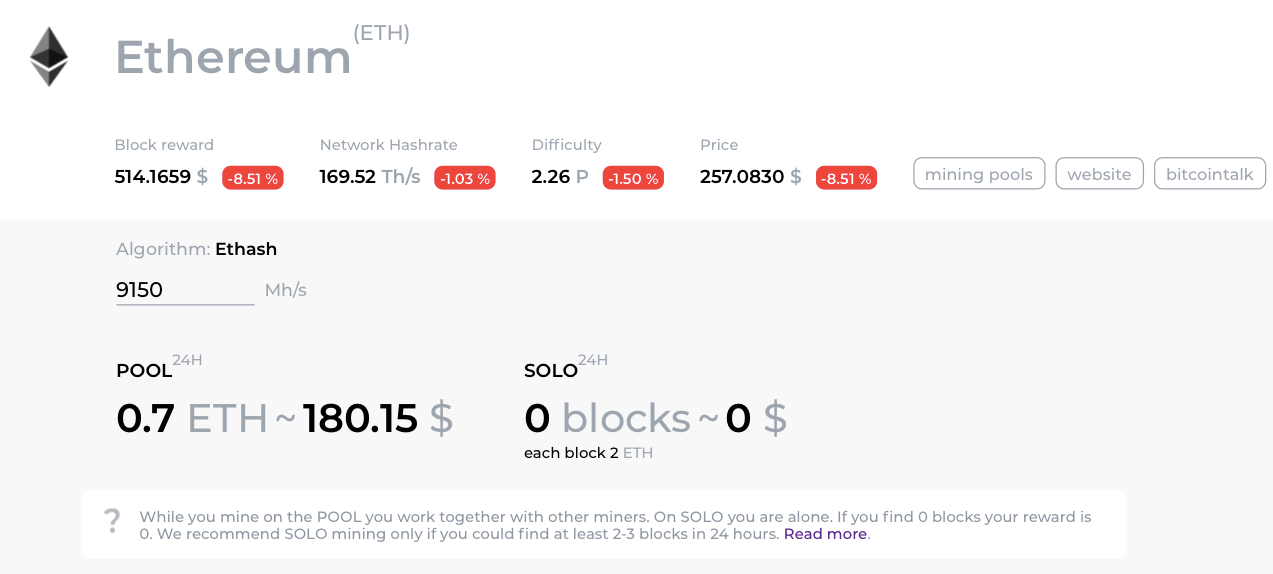
Task: Click the price -8.51% change badge
Action: pos(847,178)
